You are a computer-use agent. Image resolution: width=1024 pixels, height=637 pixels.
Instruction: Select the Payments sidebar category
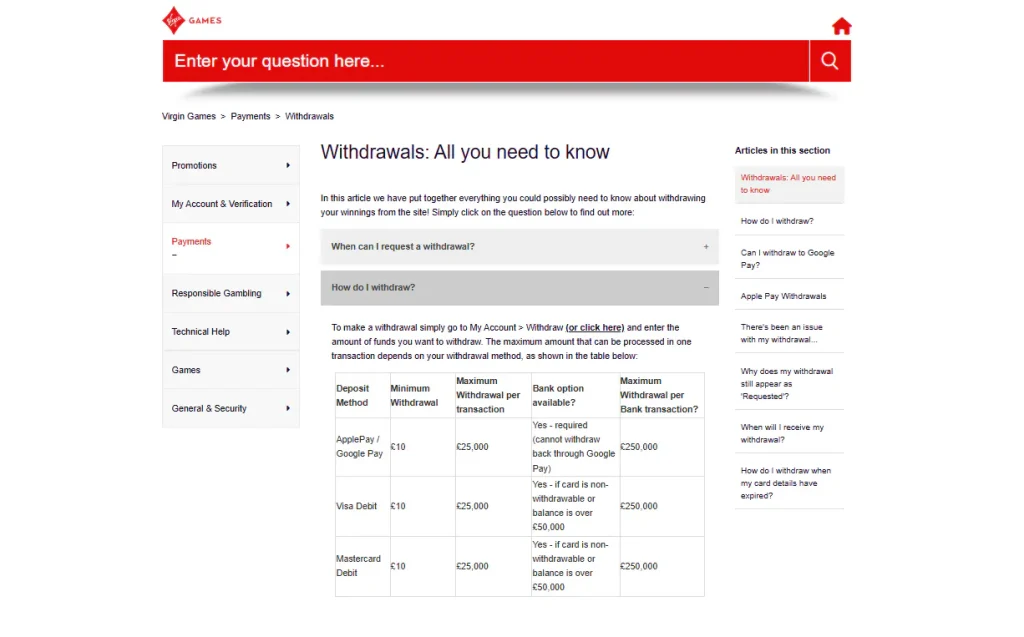click(x=231, y=248)
